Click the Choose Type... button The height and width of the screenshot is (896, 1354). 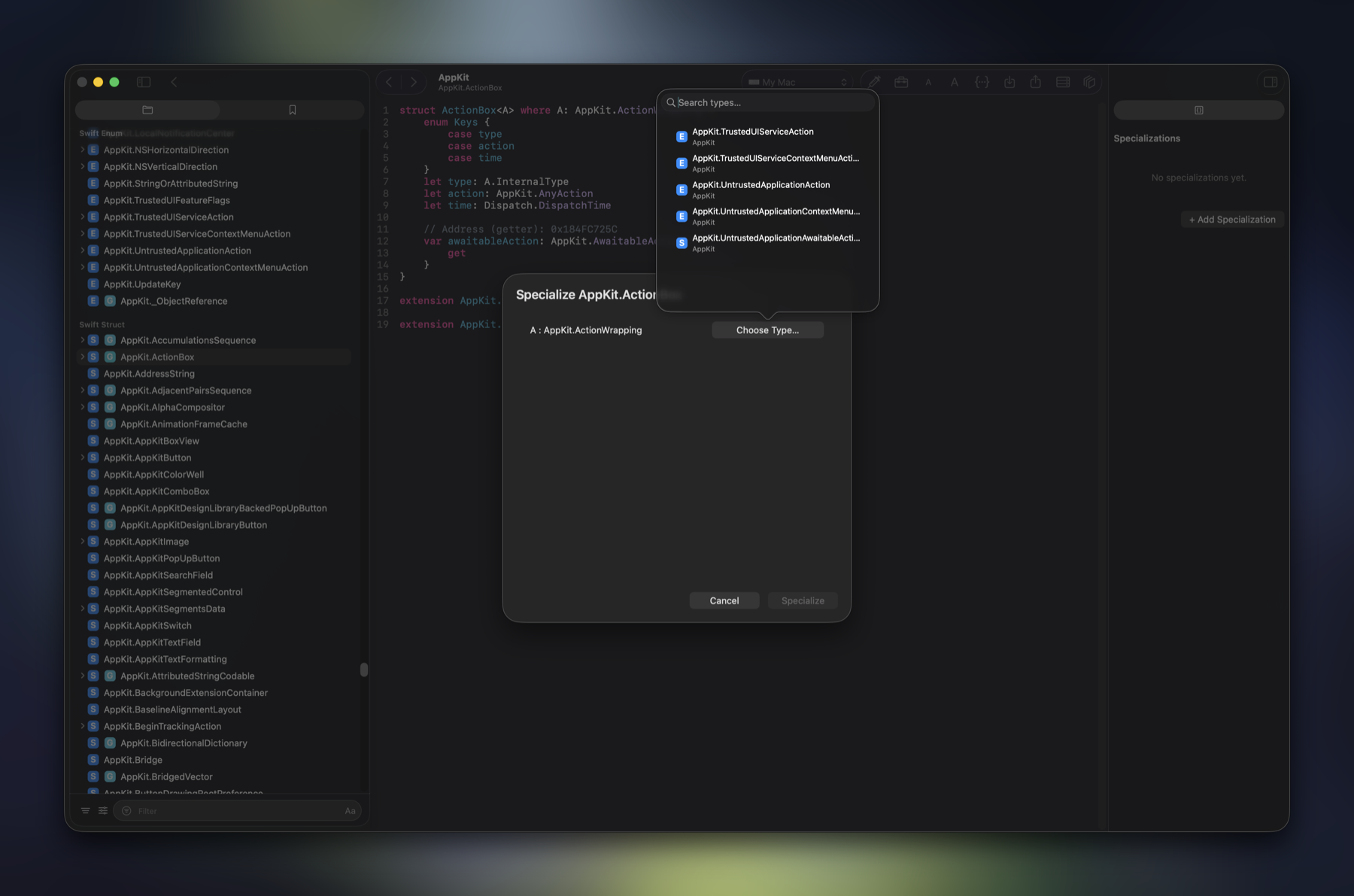pyautogui.click(x=767, y=330)
